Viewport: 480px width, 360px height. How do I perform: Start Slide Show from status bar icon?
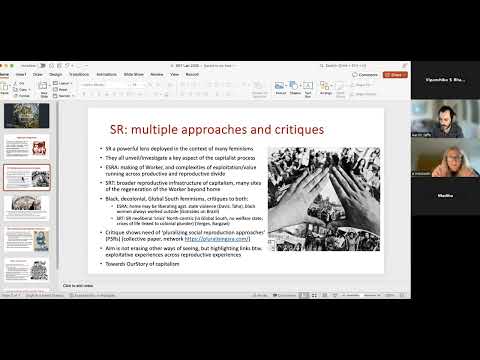335,295
